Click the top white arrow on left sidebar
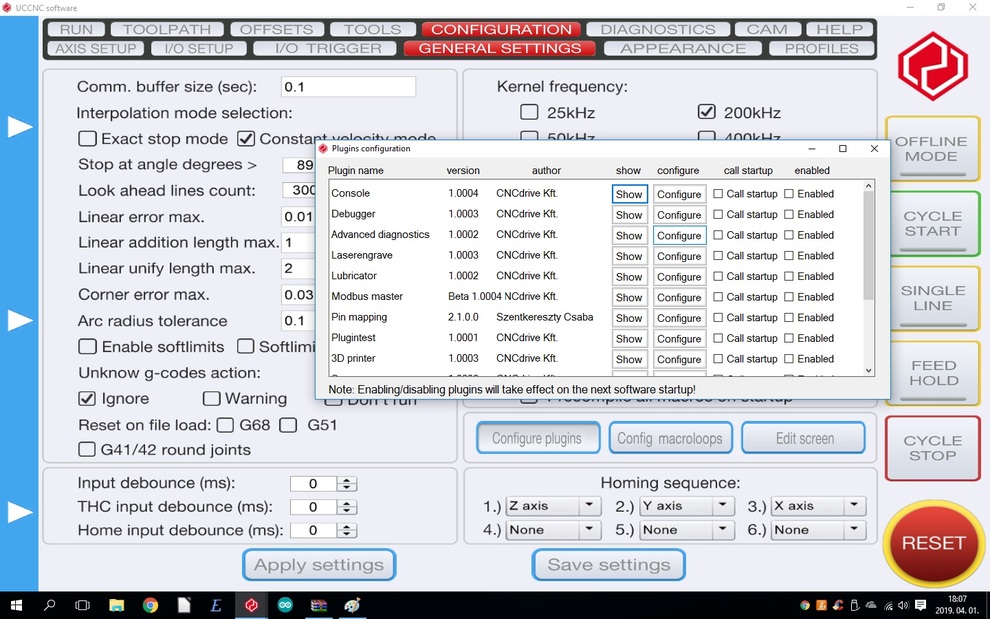The image size is (990, 619). [21, 127]
